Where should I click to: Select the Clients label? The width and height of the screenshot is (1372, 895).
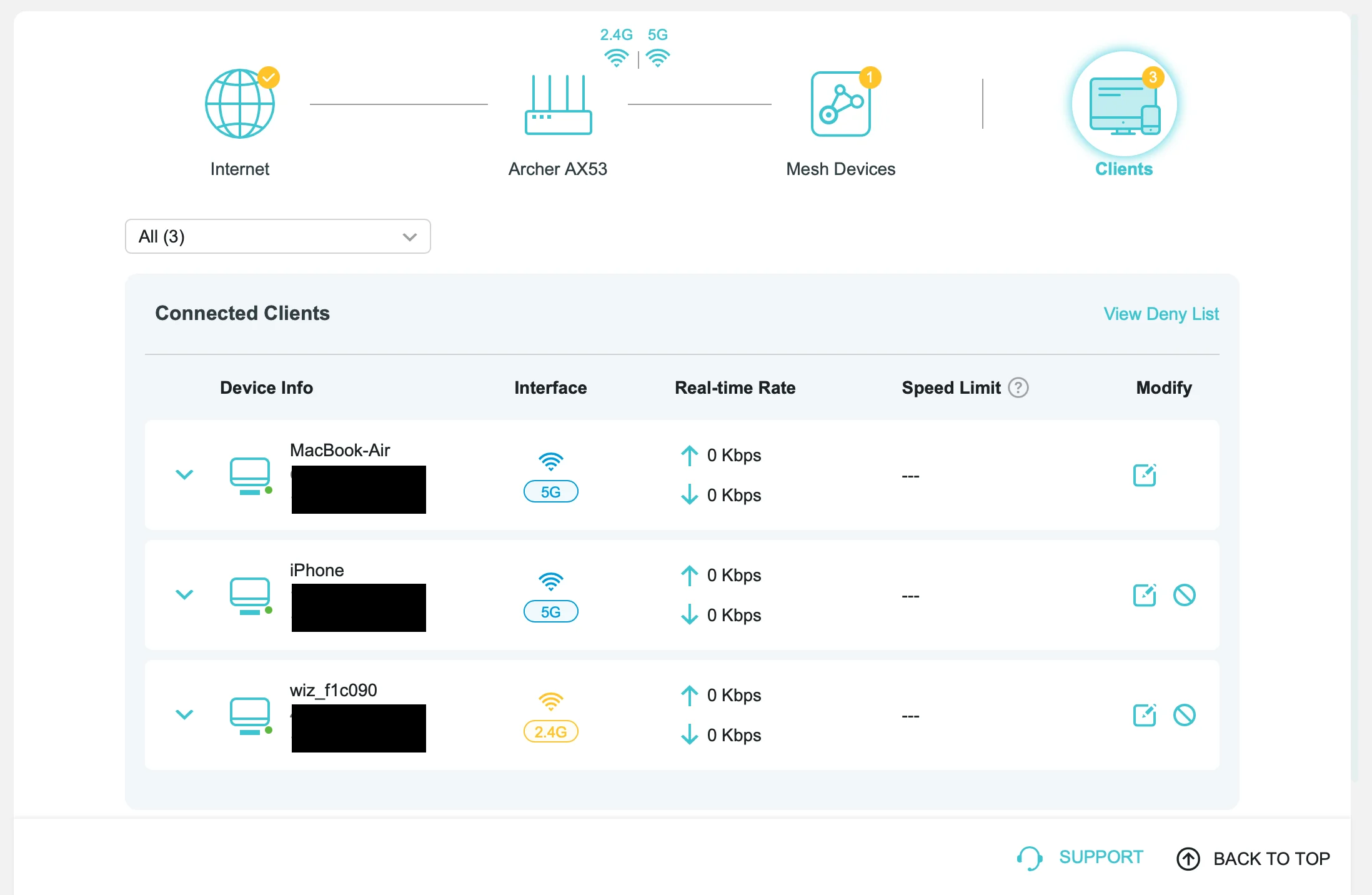point(1124,169)
